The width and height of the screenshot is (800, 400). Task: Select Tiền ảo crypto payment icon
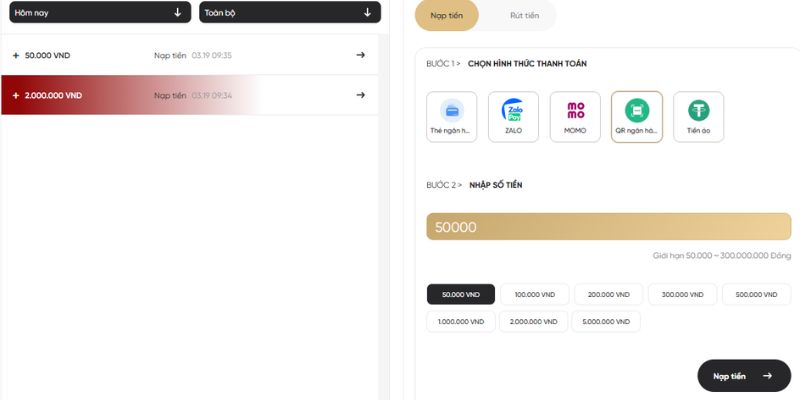click(x=698, y=117)
